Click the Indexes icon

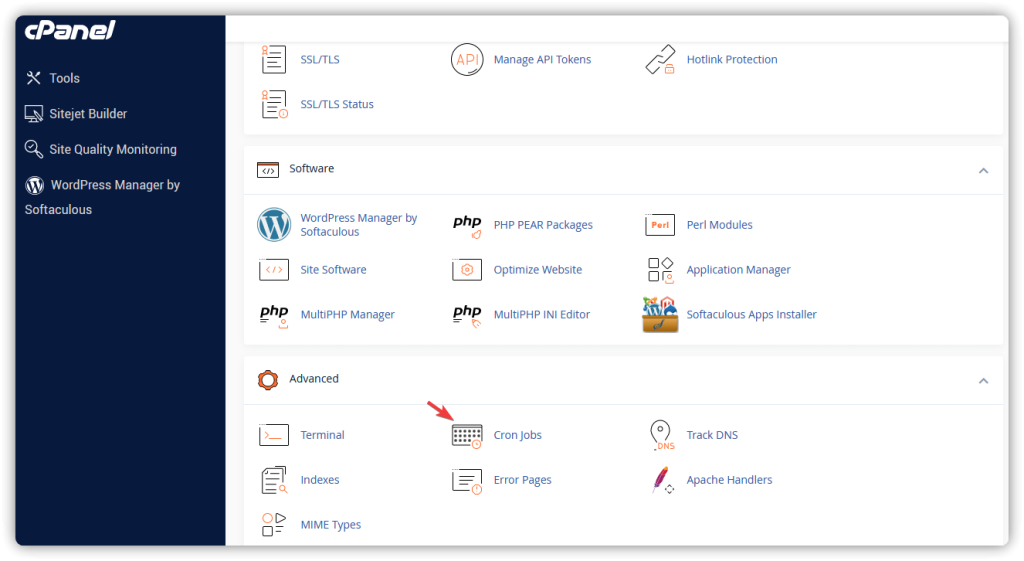point(274,481)
